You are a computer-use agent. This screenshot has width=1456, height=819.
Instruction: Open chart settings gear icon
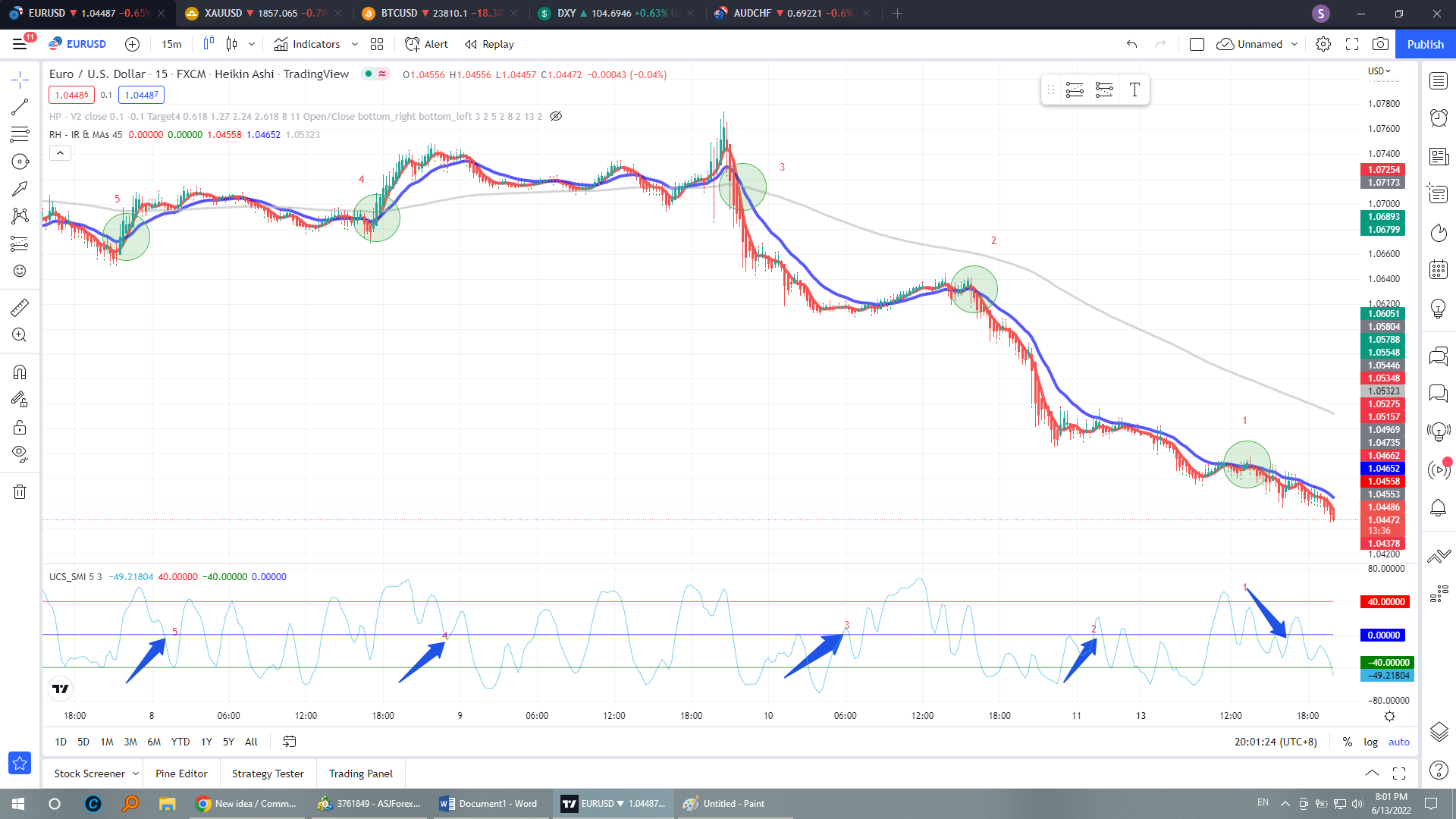1323,44
